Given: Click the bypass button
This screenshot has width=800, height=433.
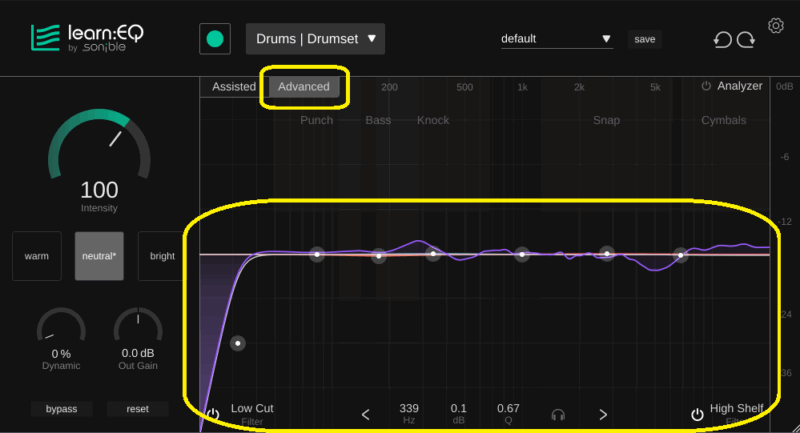Looking at the screenshot, I should pos(61,409).
